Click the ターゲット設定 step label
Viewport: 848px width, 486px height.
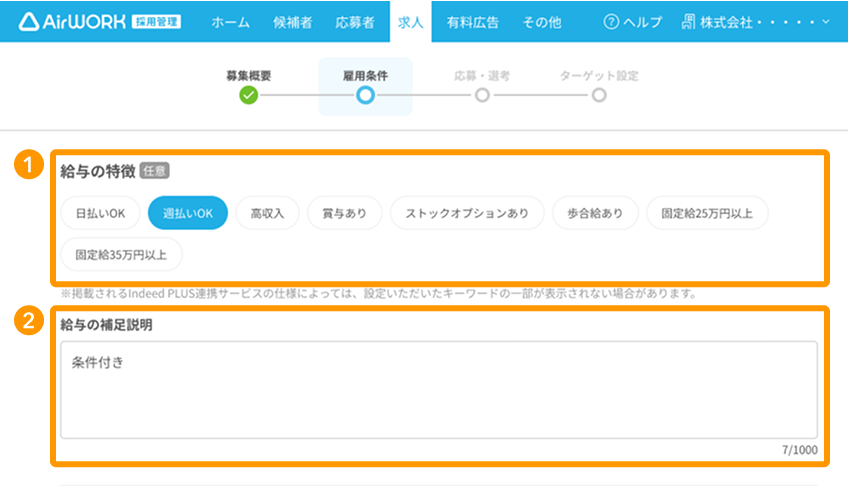(599, 76)
